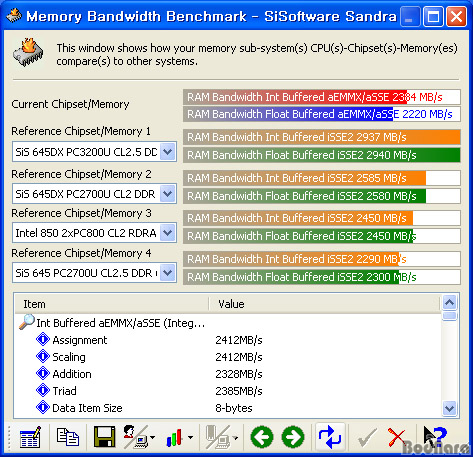The height and width of the screenshot is (457, 473).
Task: Click the info icon beside Assignment
Action: click(x=43, y=340)
